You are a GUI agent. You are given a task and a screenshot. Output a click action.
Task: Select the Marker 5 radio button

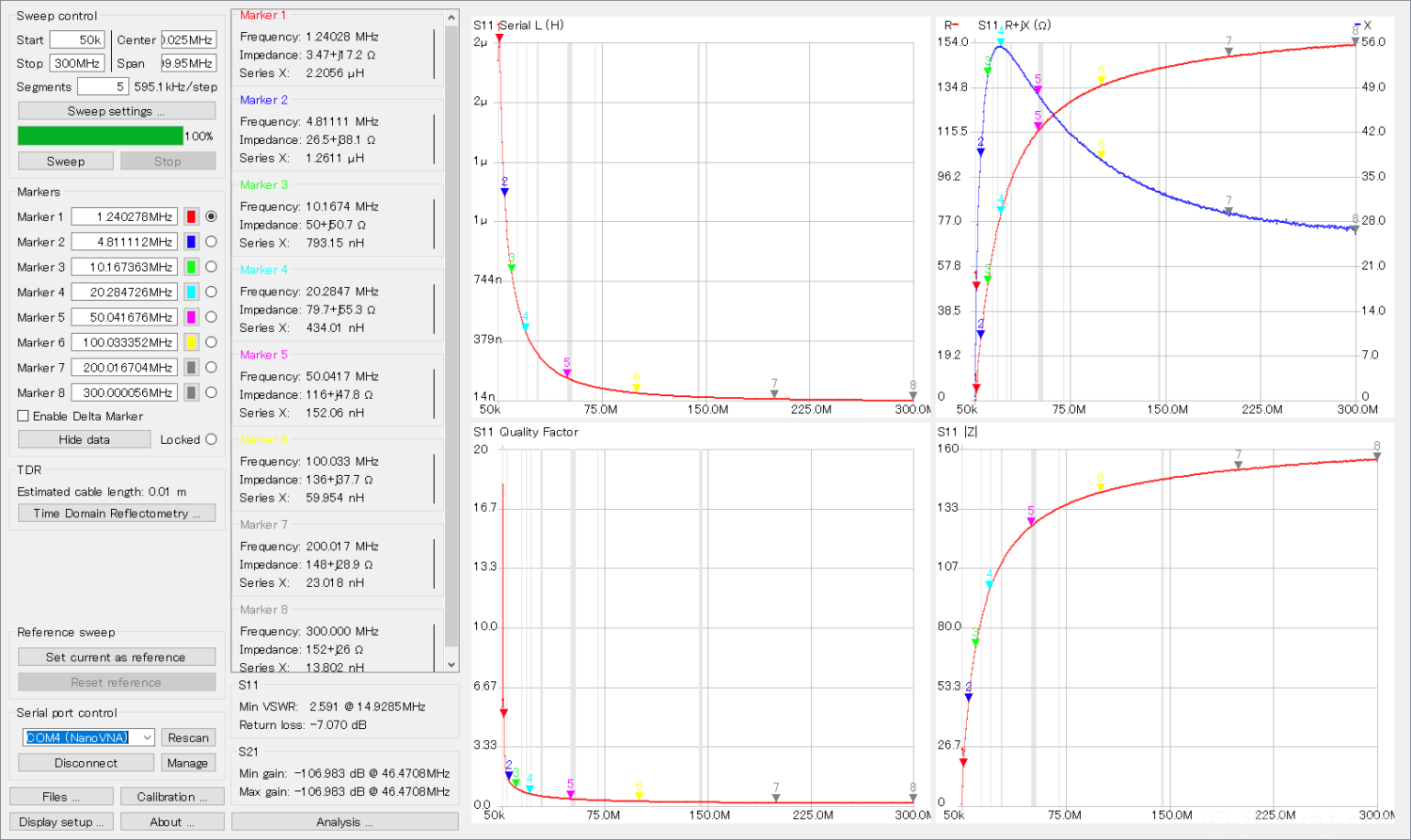[211, 317]
